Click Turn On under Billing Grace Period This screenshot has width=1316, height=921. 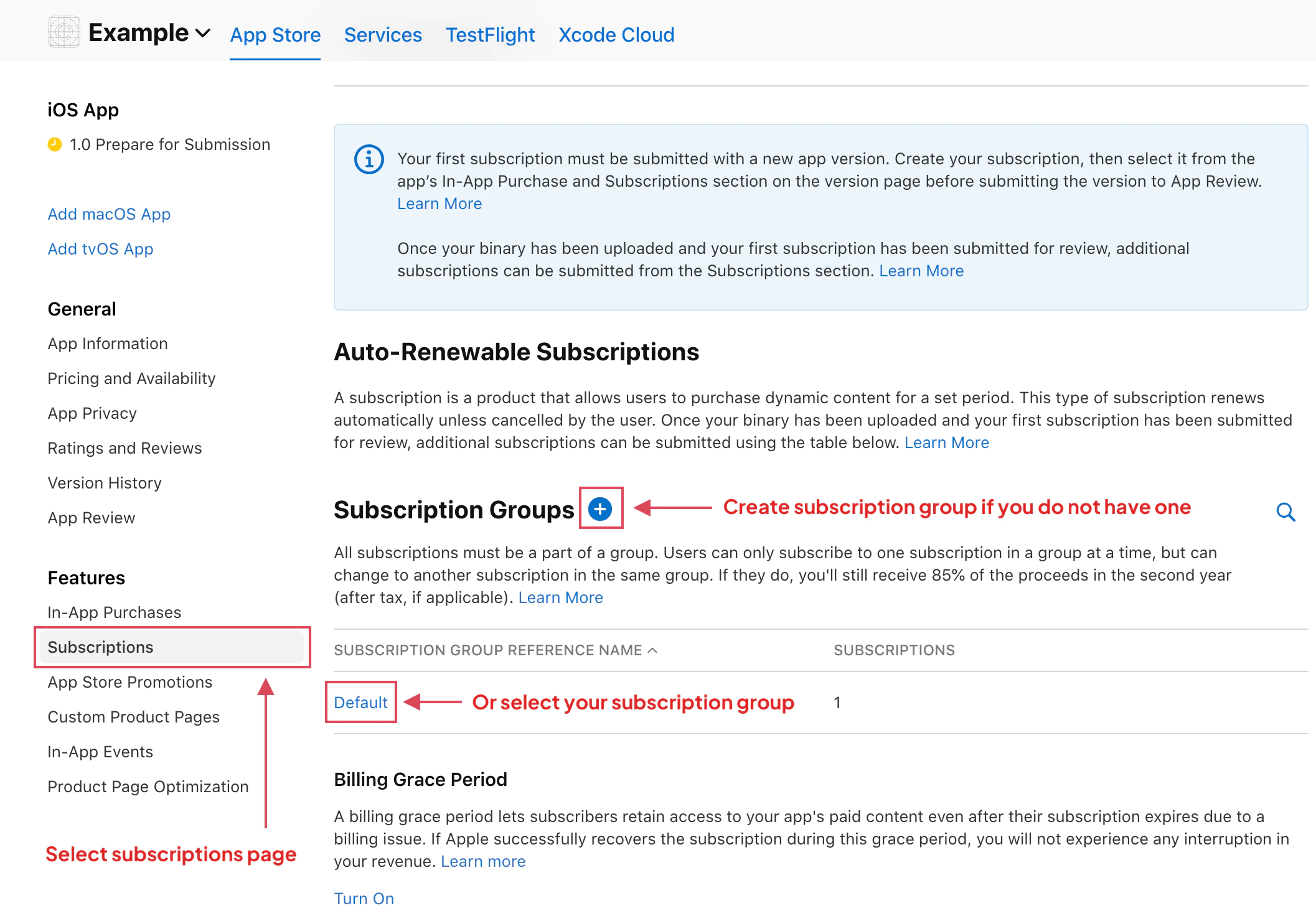[x=364, y=898]
